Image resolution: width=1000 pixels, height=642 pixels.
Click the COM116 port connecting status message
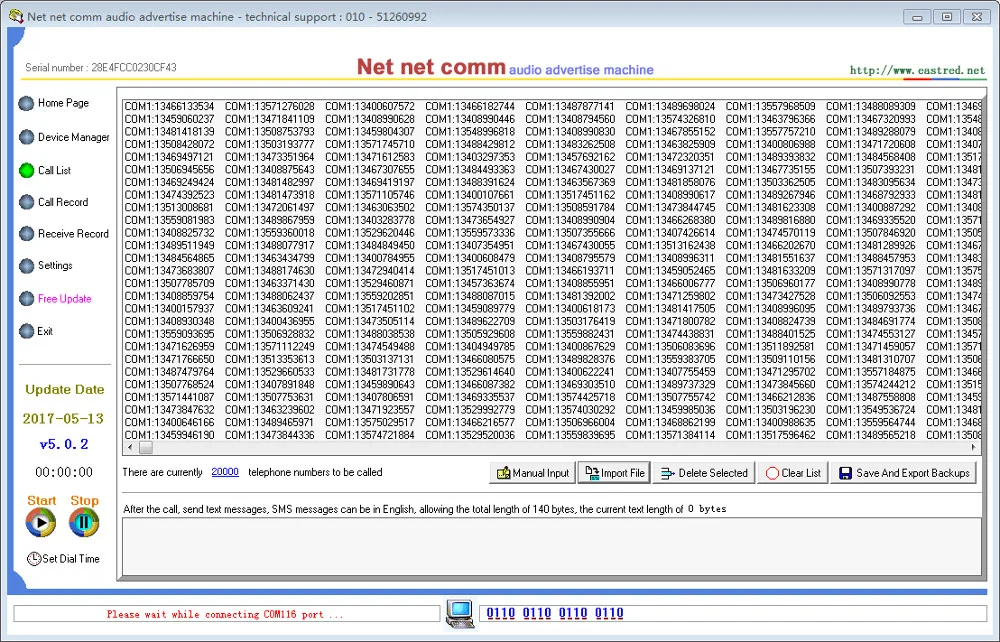[225, 615]
